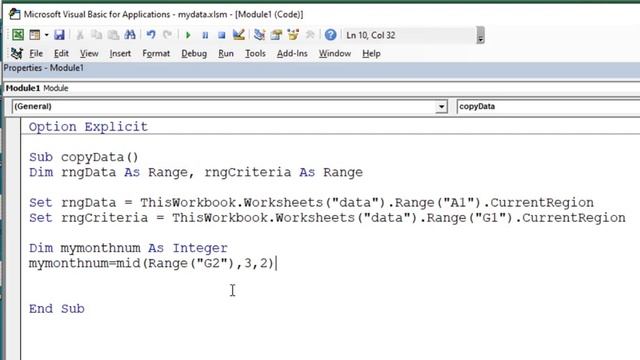This screenshot has height=360, width=640.
Task: Click the Copy toolbar icon
Action: coord(97,35)
